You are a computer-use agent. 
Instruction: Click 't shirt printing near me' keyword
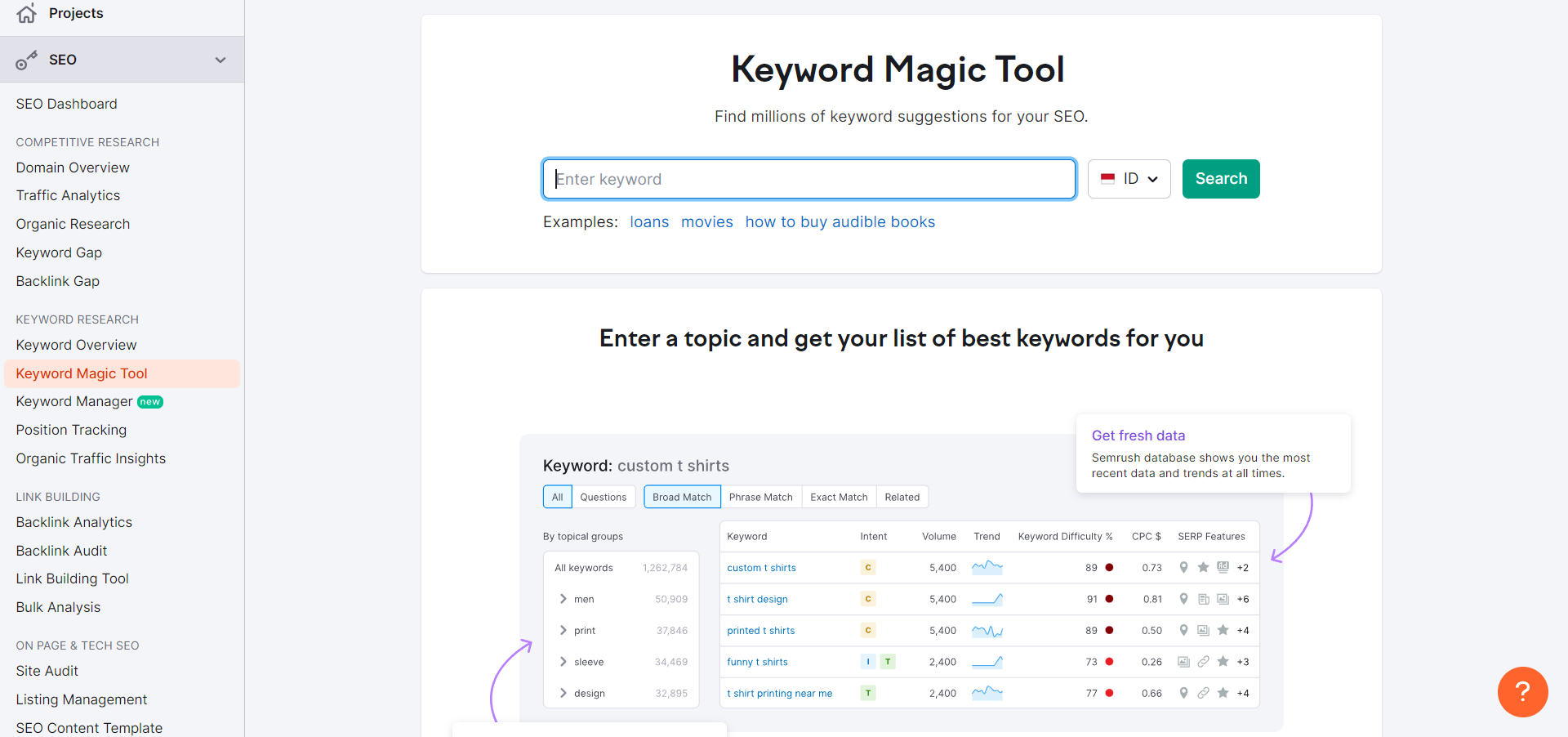click(x=780, y=694)
